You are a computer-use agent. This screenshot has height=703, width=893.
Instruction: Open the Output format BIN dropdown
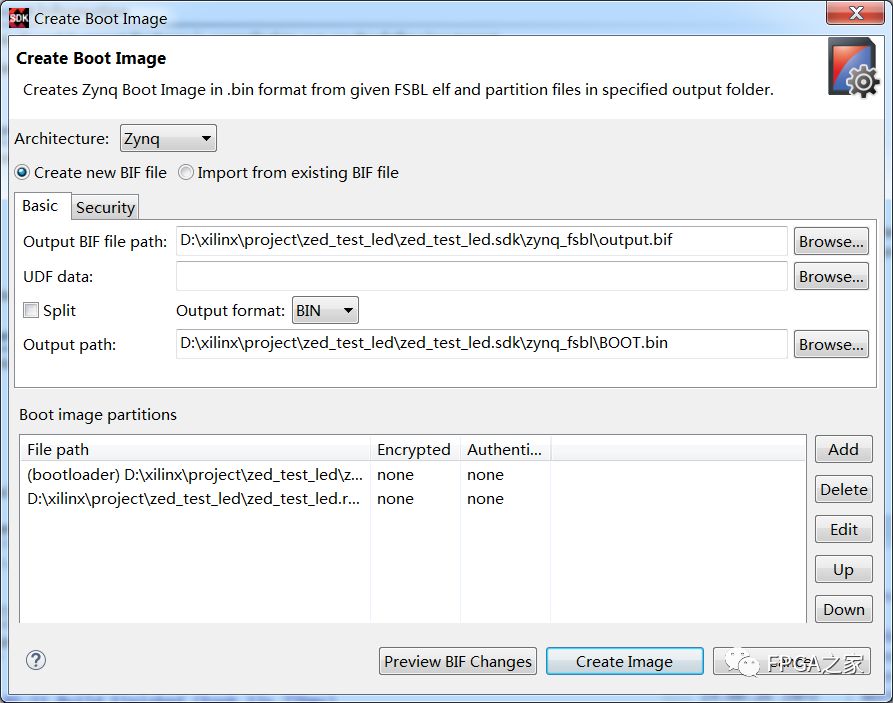pos(325,310)
